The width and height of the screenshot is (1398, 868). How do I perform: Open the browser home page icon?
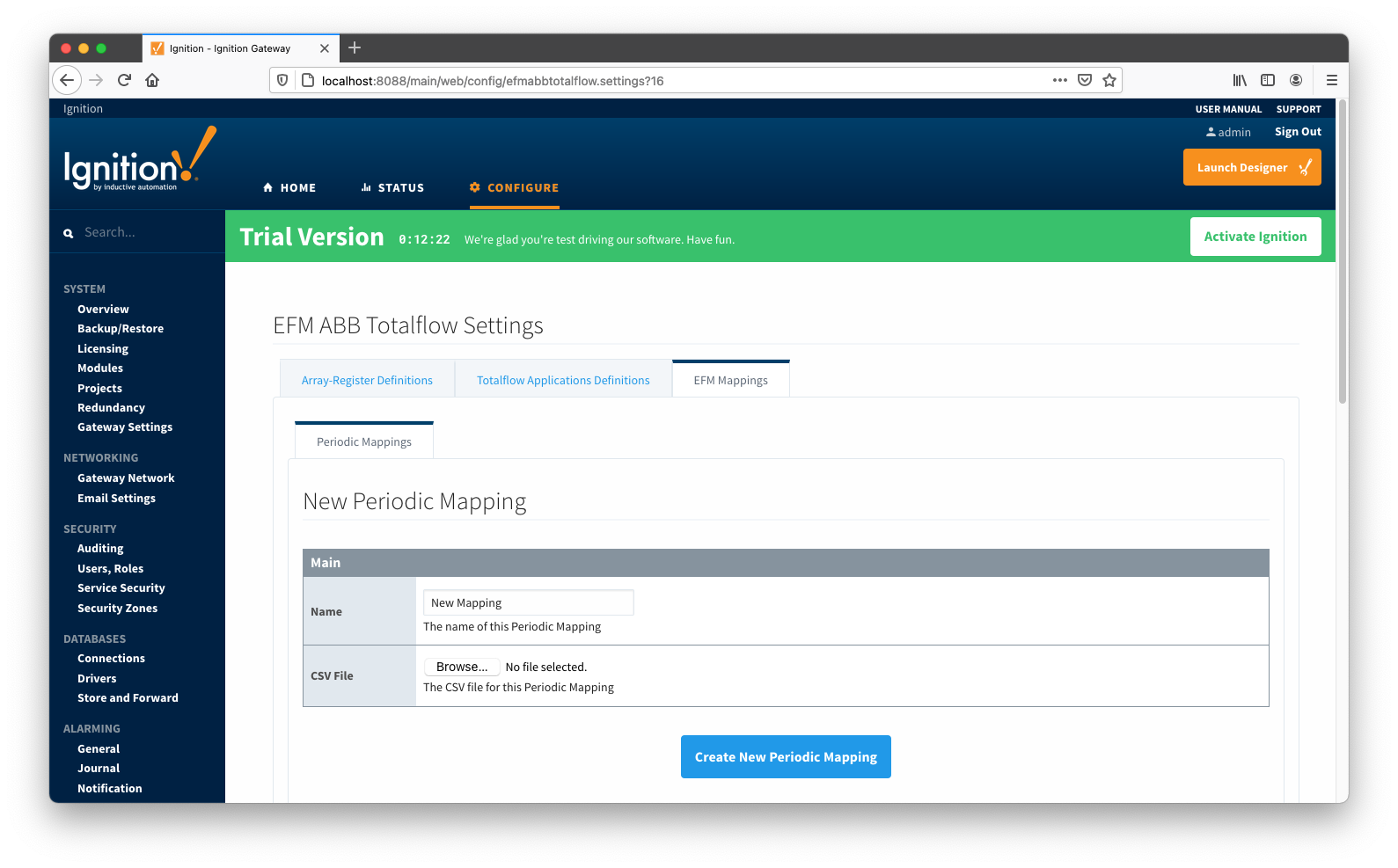[x=152, y=80]
